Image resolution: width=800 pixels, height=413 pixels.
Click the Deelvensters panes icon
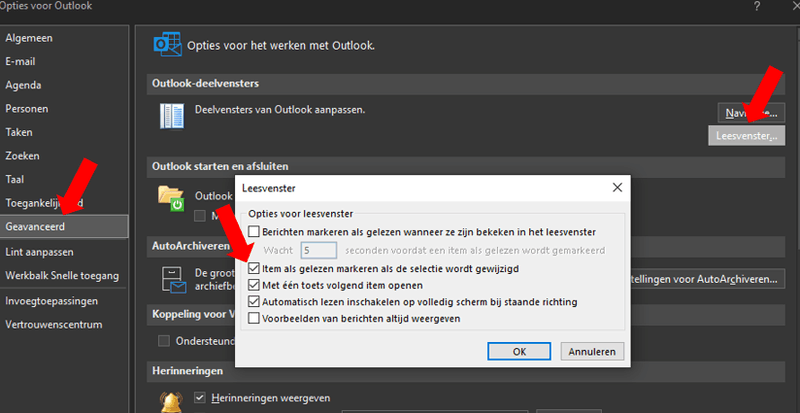[172, 116]
